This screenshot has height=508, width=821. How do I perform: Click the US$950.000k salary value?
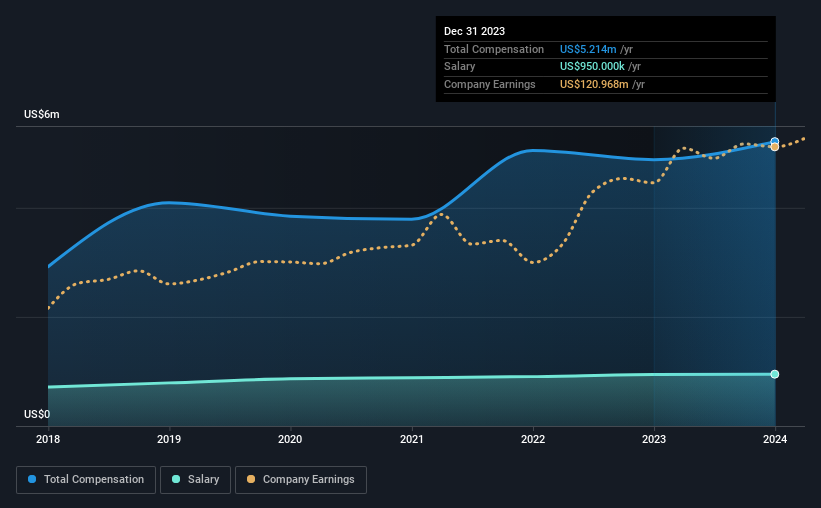click(x=592, y=67)
